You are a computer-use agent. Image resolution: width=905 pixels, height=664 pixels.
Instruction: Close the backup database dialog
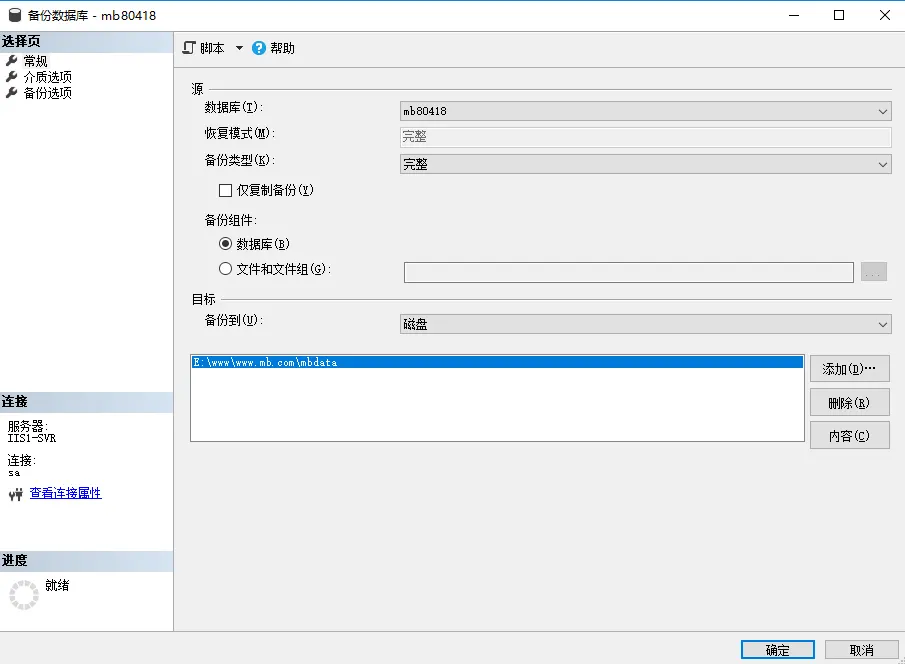pos(884,15)
